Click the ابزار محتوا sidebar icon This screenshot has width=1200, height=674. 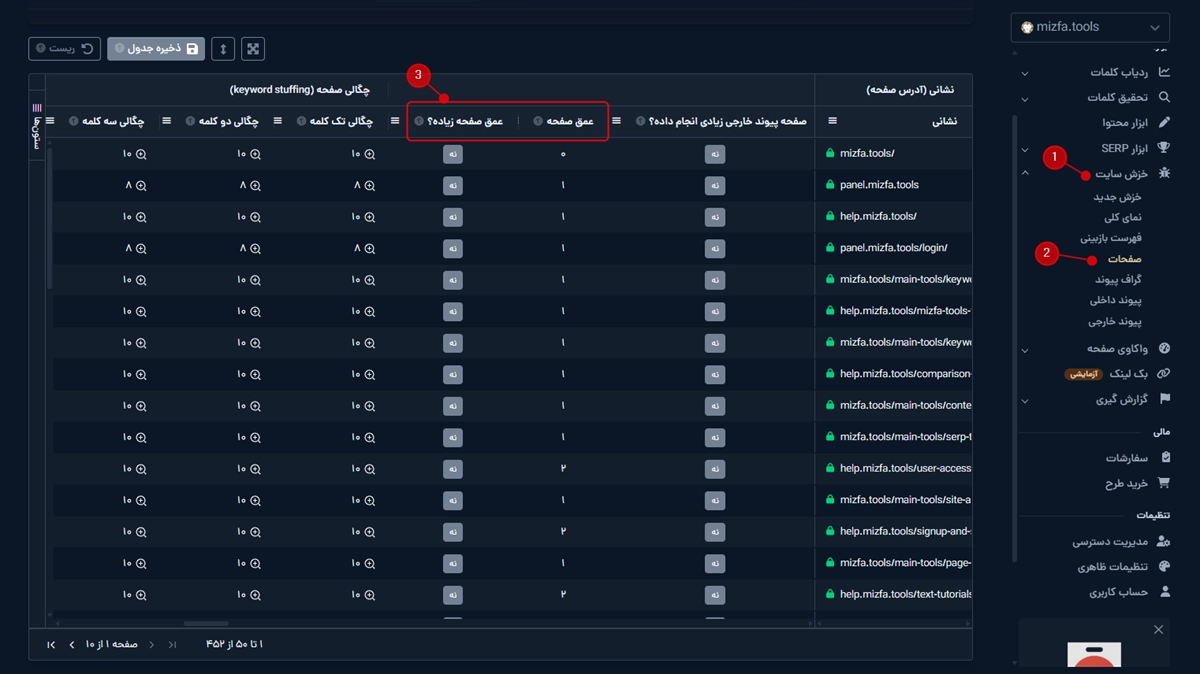[x=1163, y=123]
